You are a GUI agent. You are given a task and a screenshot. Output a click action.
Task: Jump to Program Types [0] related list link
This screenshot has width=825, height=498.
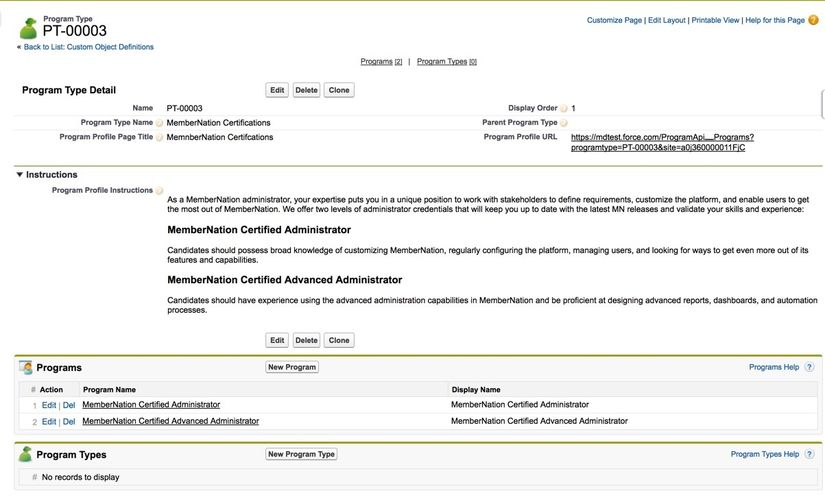(x=447, y=62)
